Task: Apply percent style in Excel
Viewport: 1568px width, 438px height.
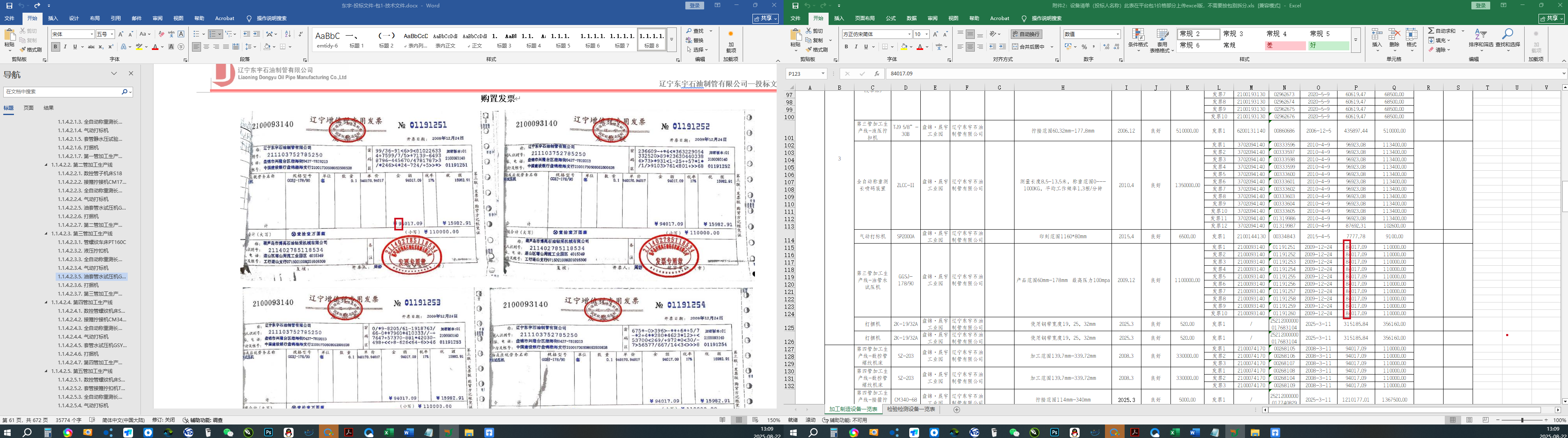Action: point(1084,47)
